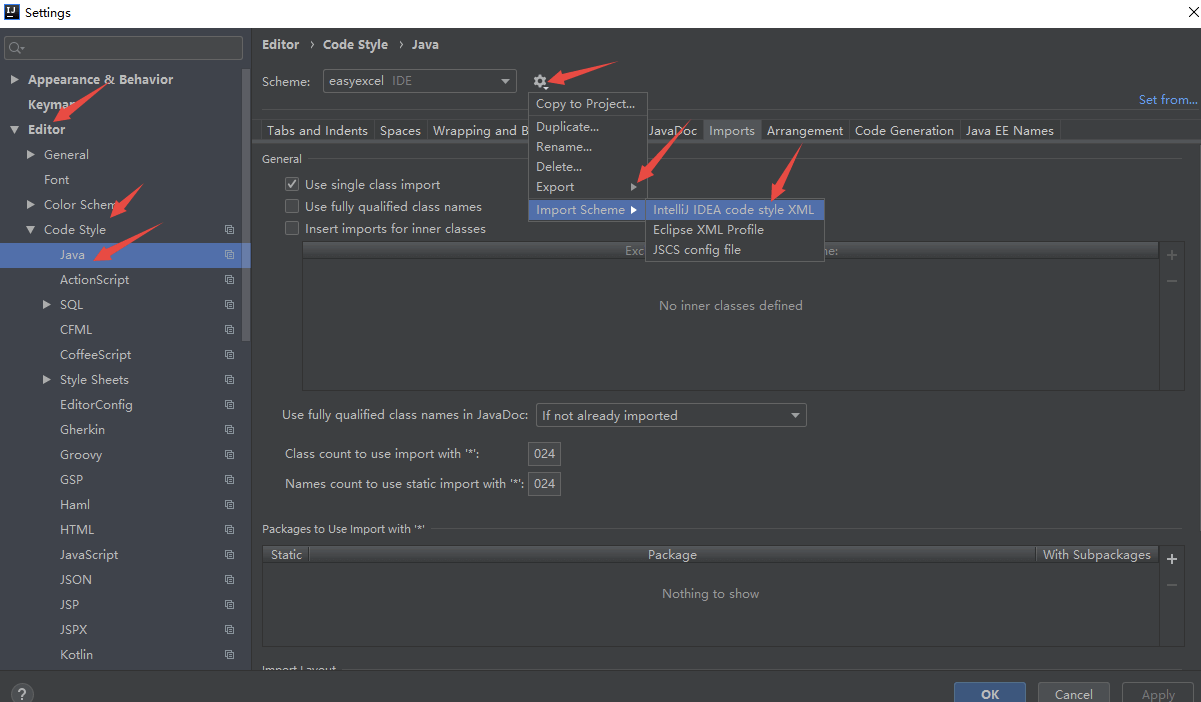Toggle Use single class import
Image resolution: width=1201 pixels, height=702 pixels.
pyautogui.click(x=292, y=184)
